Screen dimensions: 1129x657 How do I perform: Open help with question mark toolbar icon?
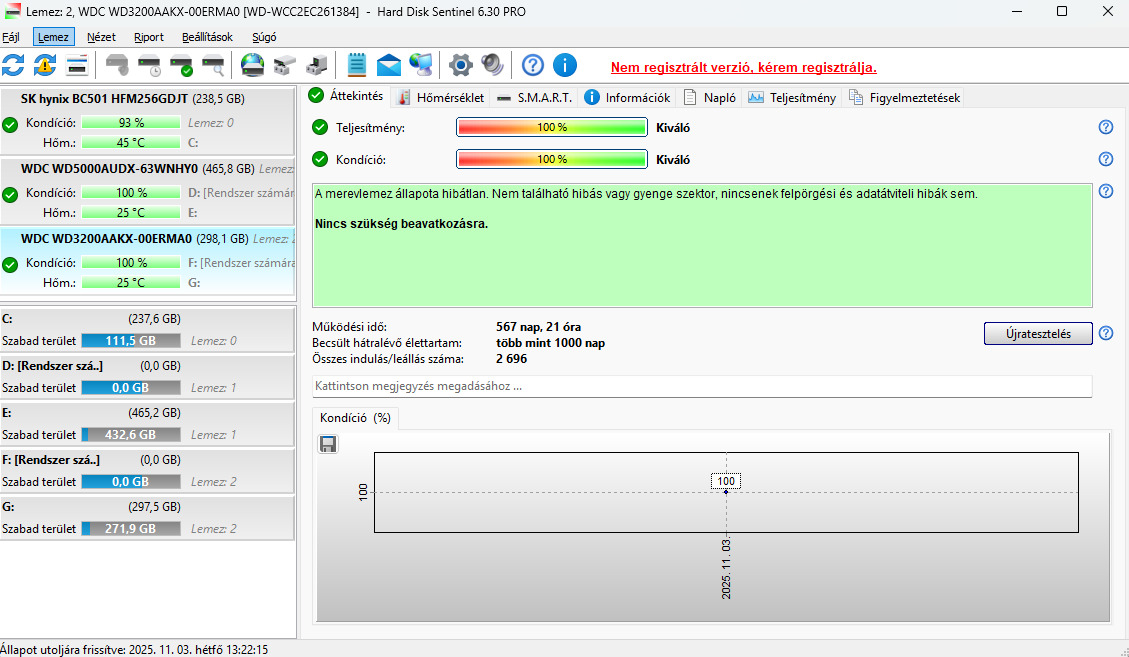pos(533,65)
